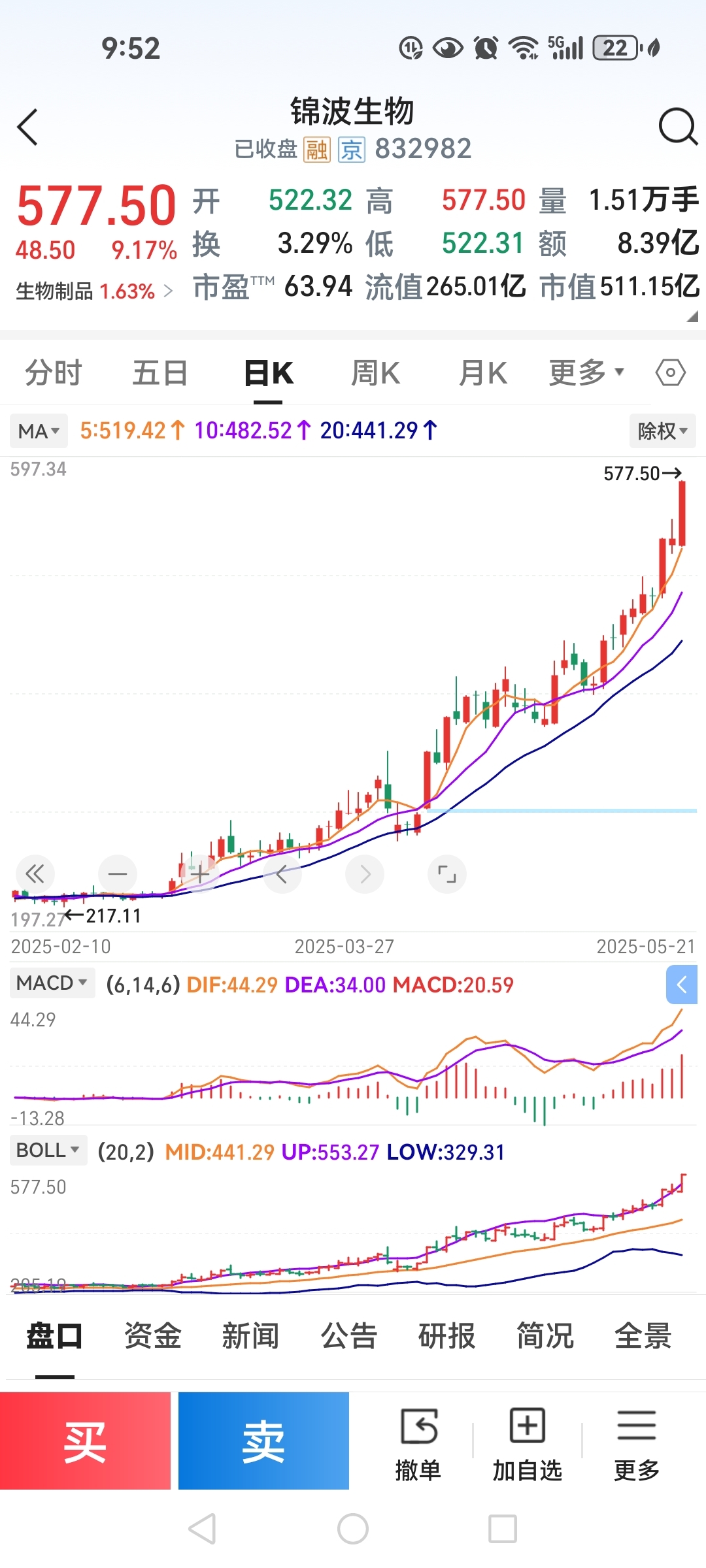Open MA indicator dropdown
Image resolution: width=706 pixels, height=1568 pixels.
pyautogui.click(x=39, y=431)
